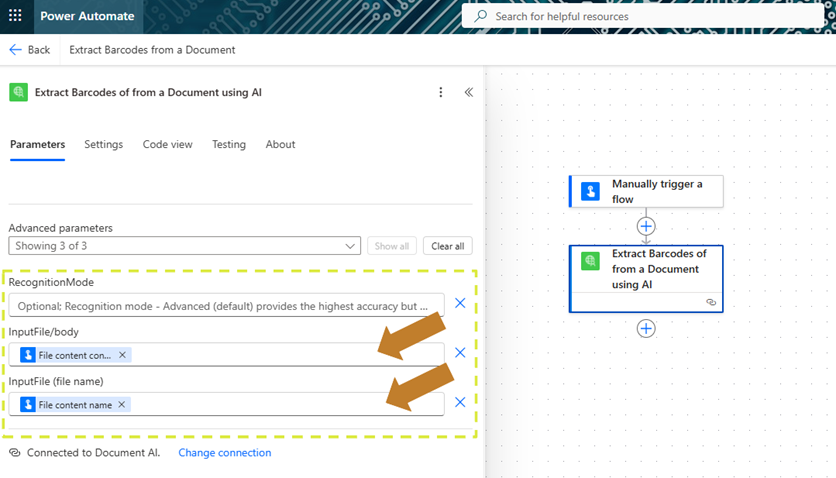Image resolution: width=836 pixels, height=478 pixels.
Task: Open the Code view tab
Action: click(x=167, y=144)
